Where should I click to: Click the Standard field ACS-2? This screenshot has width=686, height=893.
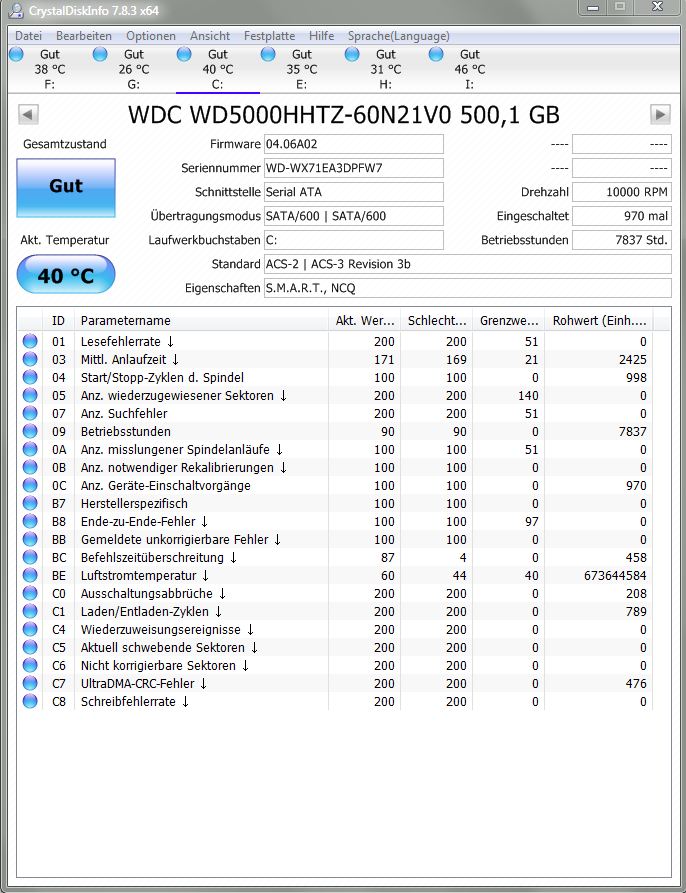467,264
